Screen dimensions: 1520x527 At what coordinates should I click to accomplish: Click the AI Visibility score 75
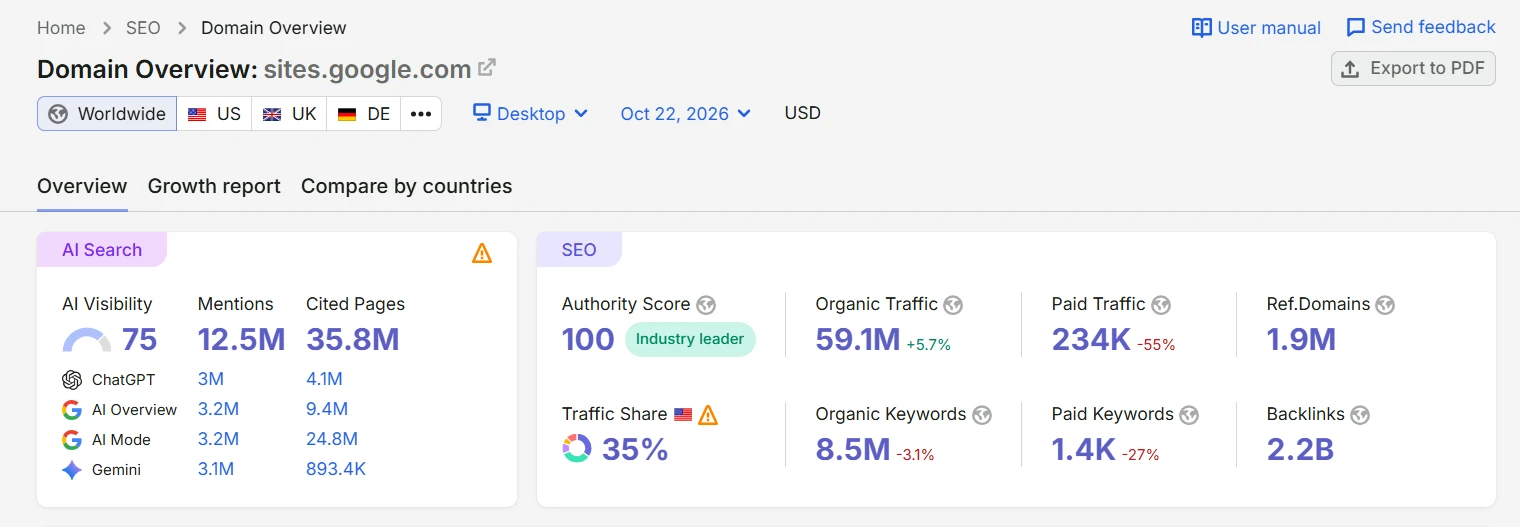point(140,340)
